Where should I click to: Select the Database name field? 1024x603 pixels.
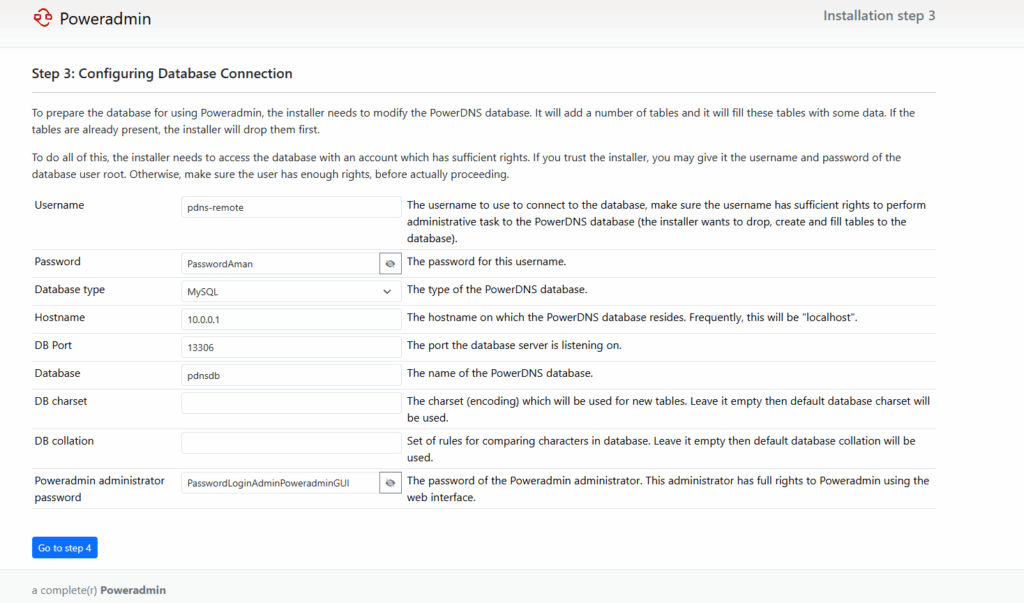click(291, 375)
